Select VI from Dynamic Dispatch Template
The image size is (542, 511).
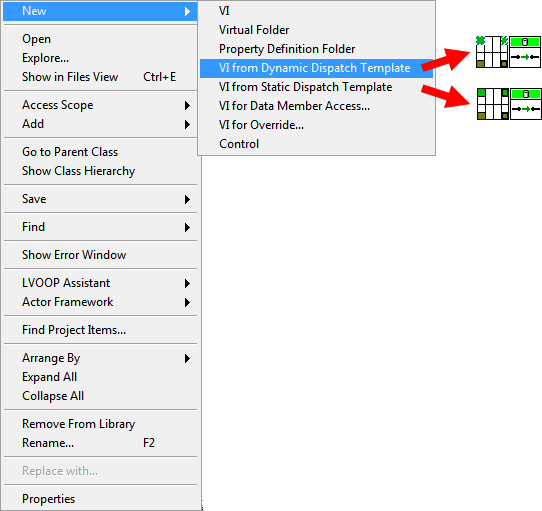pyautogui.click(x=316, y=68)
